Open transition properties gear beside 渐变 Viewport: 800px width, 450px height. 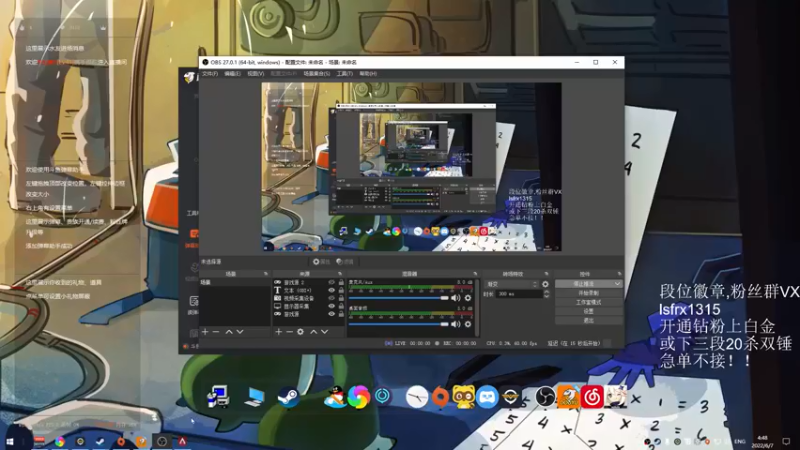545,284
